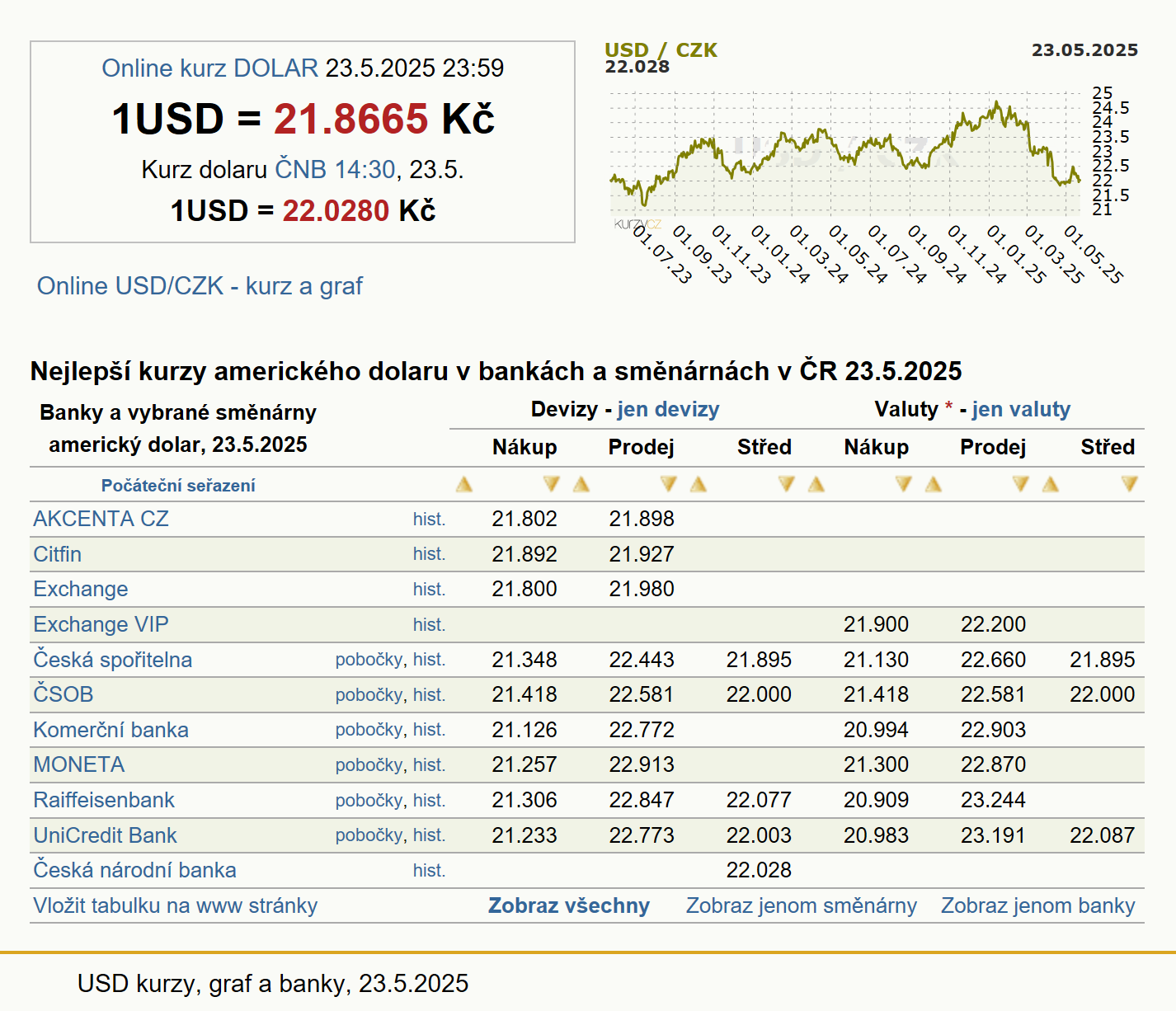View hist. for Exchange VIP
The image size is (1176, 1011).
pyautogui.click(x=429, y=625)
